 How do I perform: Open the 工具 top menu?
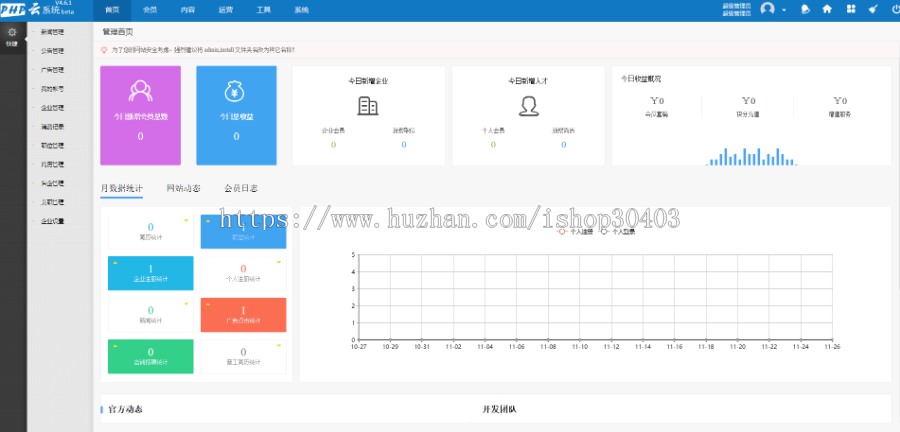click(x=263, y=10)
